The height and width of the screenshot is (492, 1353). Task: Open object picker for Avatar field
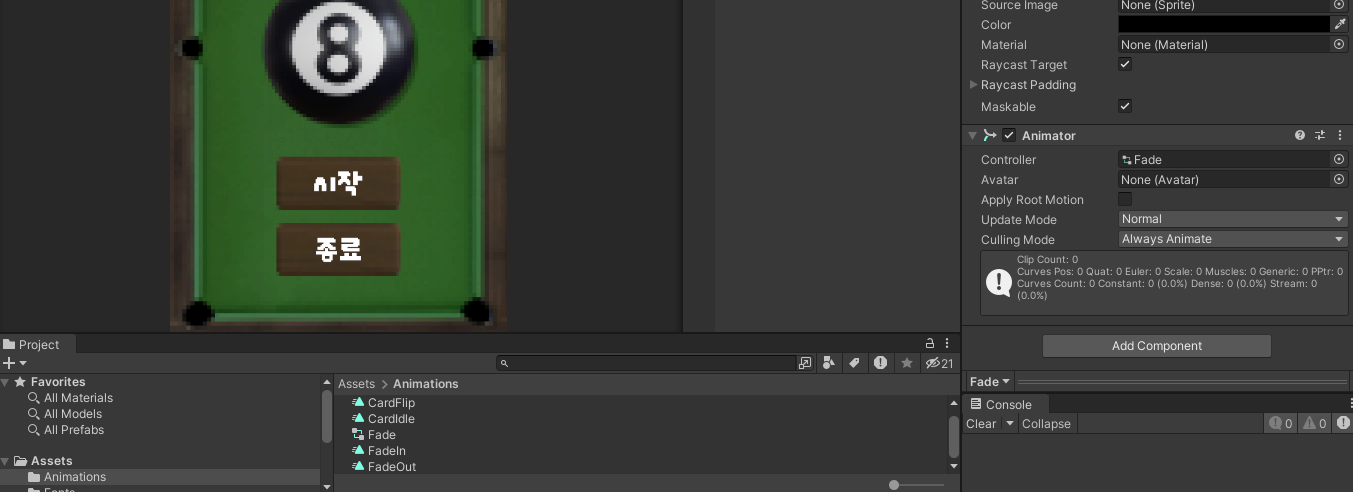point(1339,179)
